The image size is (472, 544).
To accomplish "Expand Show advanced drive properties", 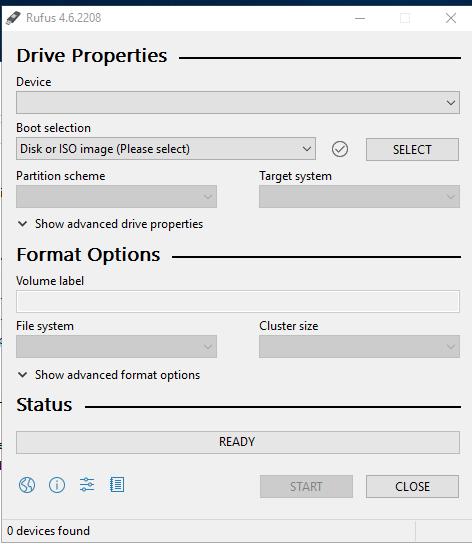I will tap(110, 224).
